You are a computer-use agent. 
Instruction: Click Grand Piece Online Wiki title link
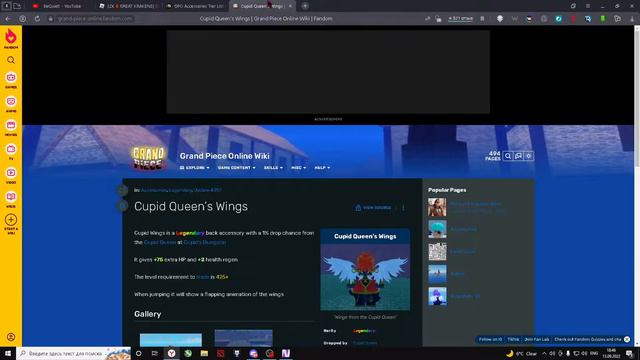tap(224, 156)
